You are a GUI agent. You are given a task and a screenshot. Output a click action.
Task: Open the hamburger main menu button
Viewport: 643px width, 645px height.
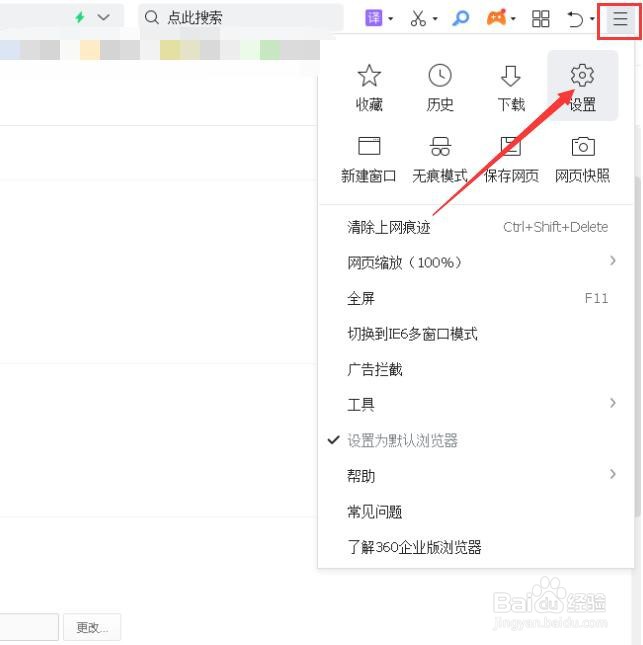620,19
